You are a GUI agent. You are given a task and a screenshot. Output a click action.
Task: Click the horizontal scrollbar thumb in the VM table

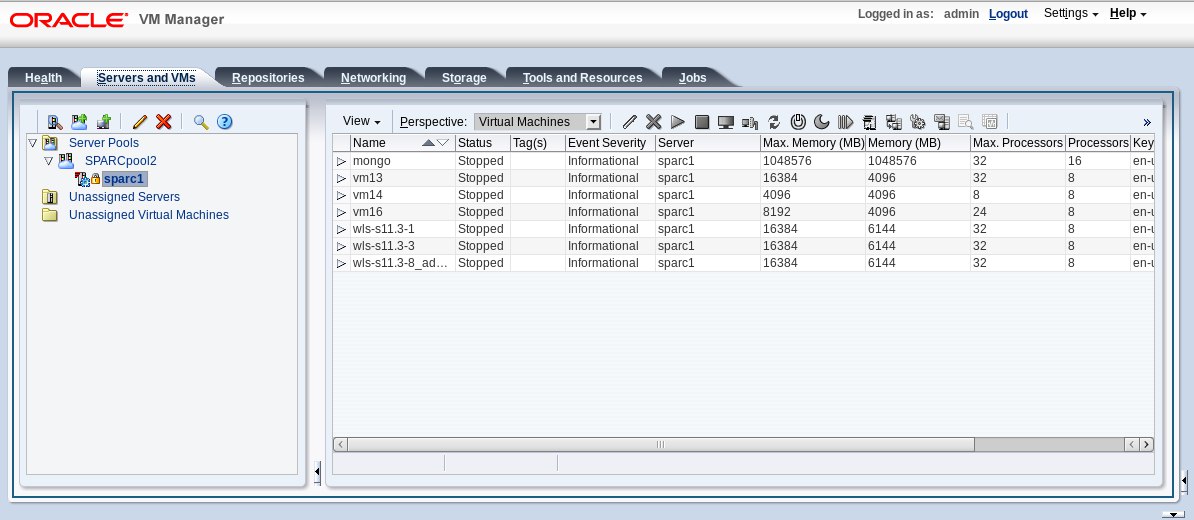(661, 444)
